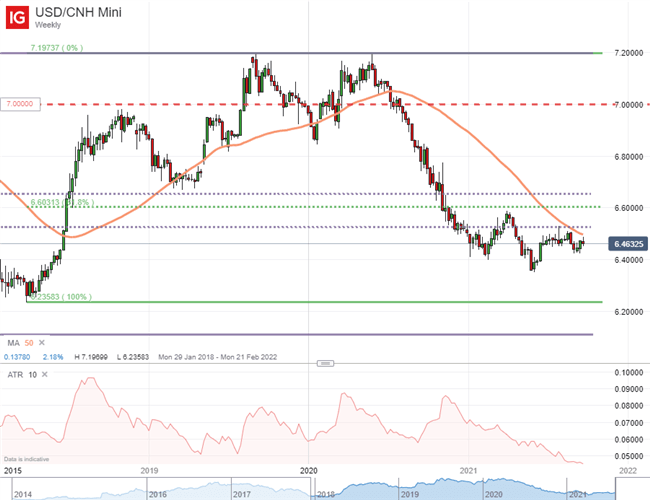This screenshot has height=500, width=650.
Task: Jump to 2017 in the navigator timeline
Action: (242, 494)
